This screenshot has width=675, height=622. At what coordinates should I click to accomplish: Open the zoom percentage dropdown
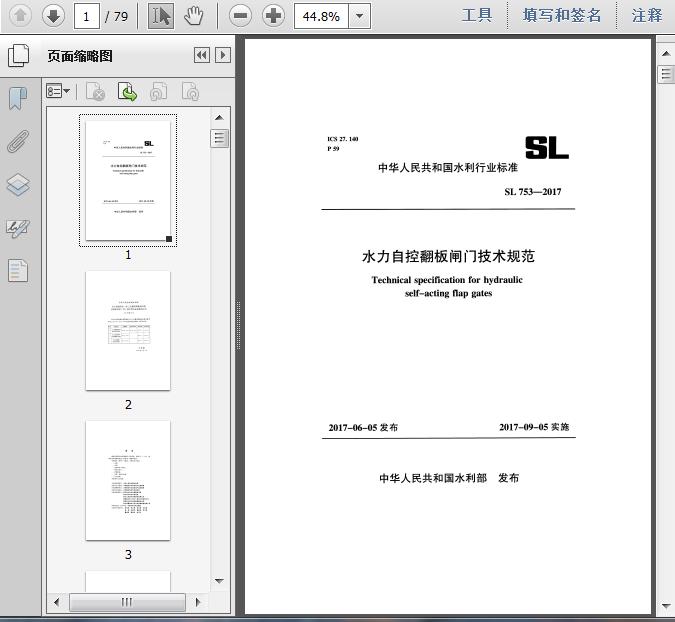(x=359, y=16)
